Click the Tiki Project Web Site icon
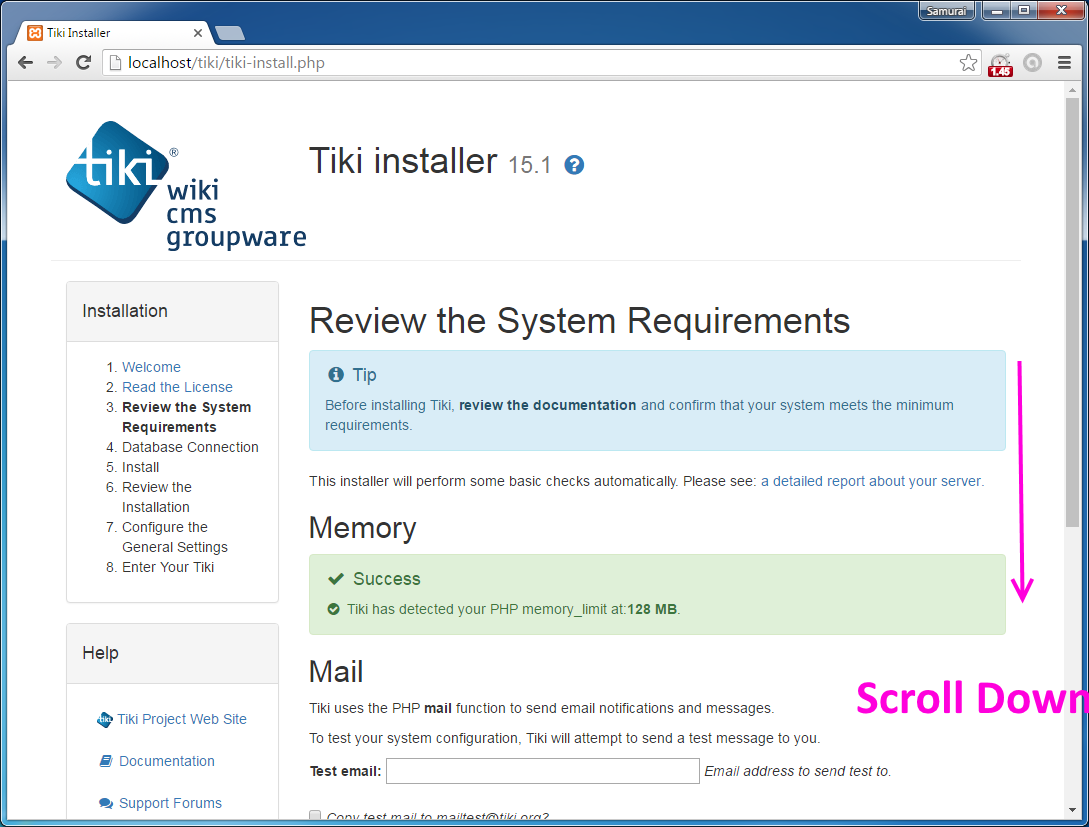1089x827 pixels. (x=104, y=719)
